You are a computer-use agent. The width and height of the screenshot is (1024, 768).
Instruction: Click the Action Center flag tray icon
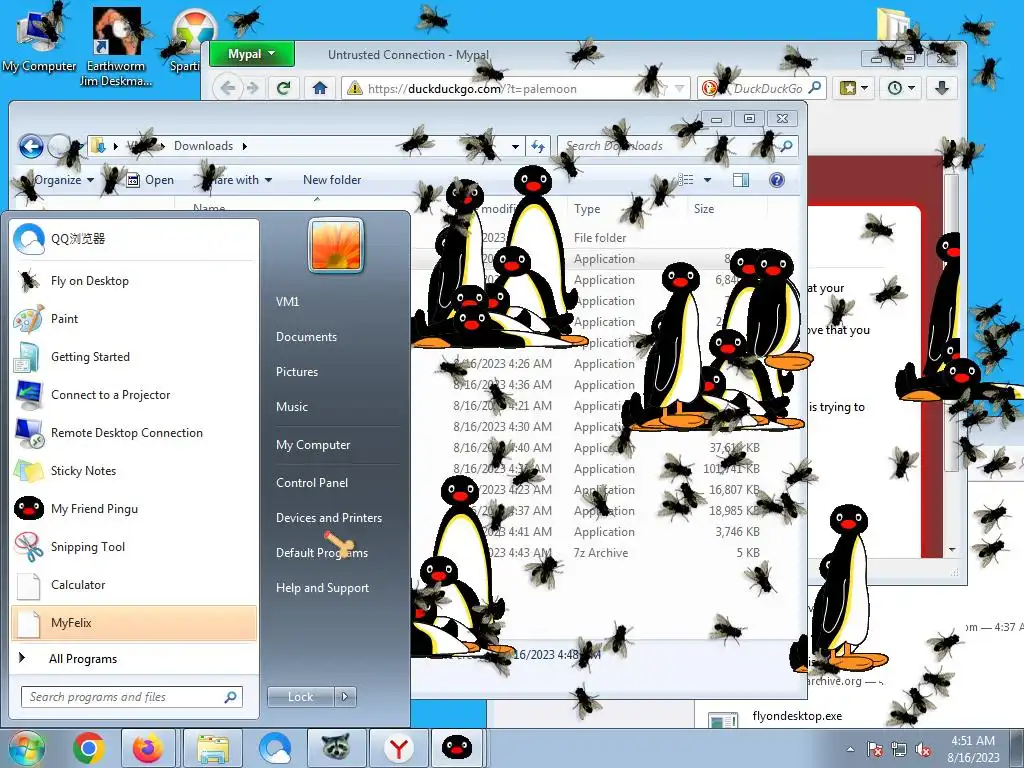point(874,749)
